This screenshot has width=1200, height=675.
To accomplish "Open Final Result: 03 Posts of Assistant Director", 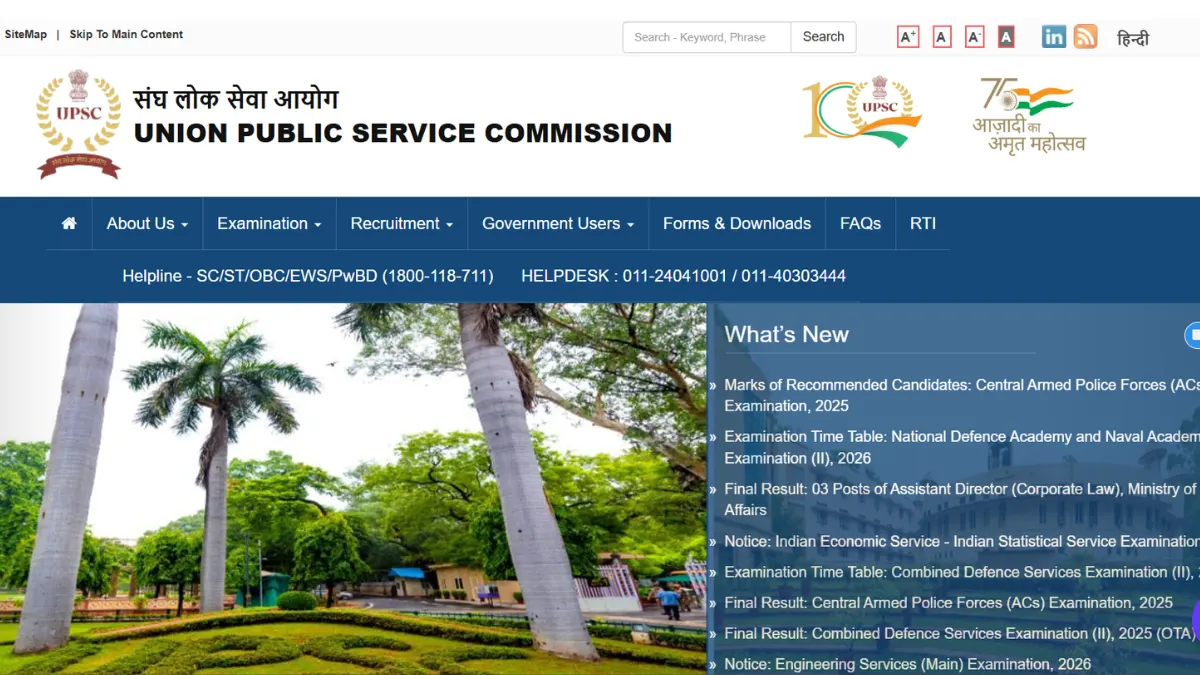I will (961, 499).
